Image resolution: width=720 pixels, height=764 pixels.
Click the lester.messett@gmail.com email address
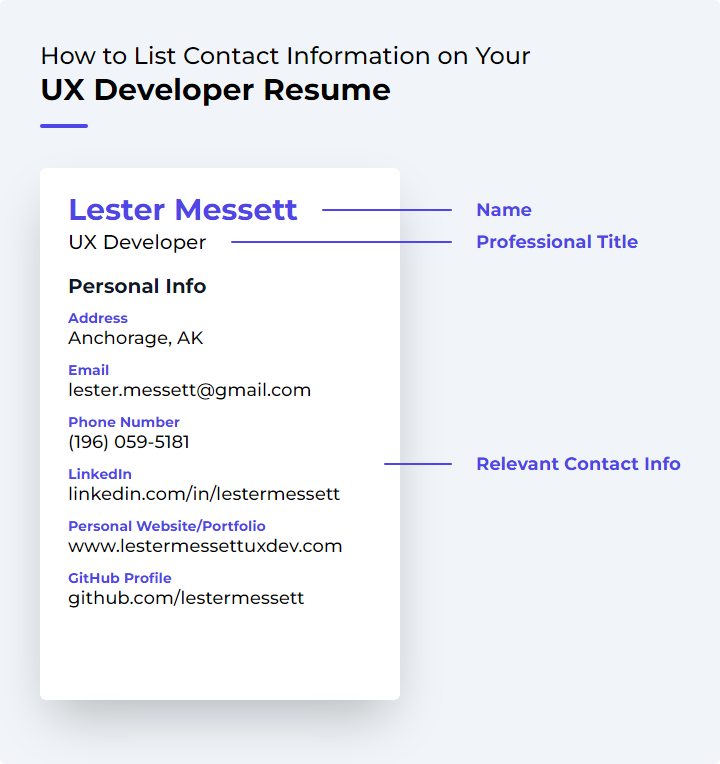pos(189,390)
